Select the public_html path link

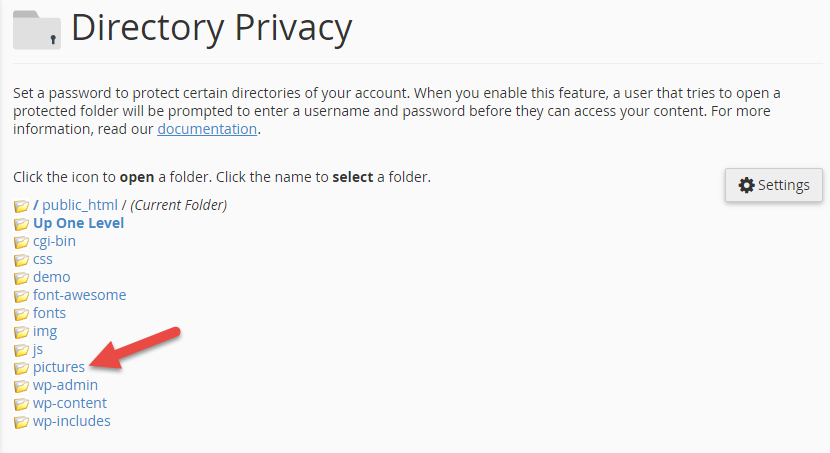pos(80,205)
